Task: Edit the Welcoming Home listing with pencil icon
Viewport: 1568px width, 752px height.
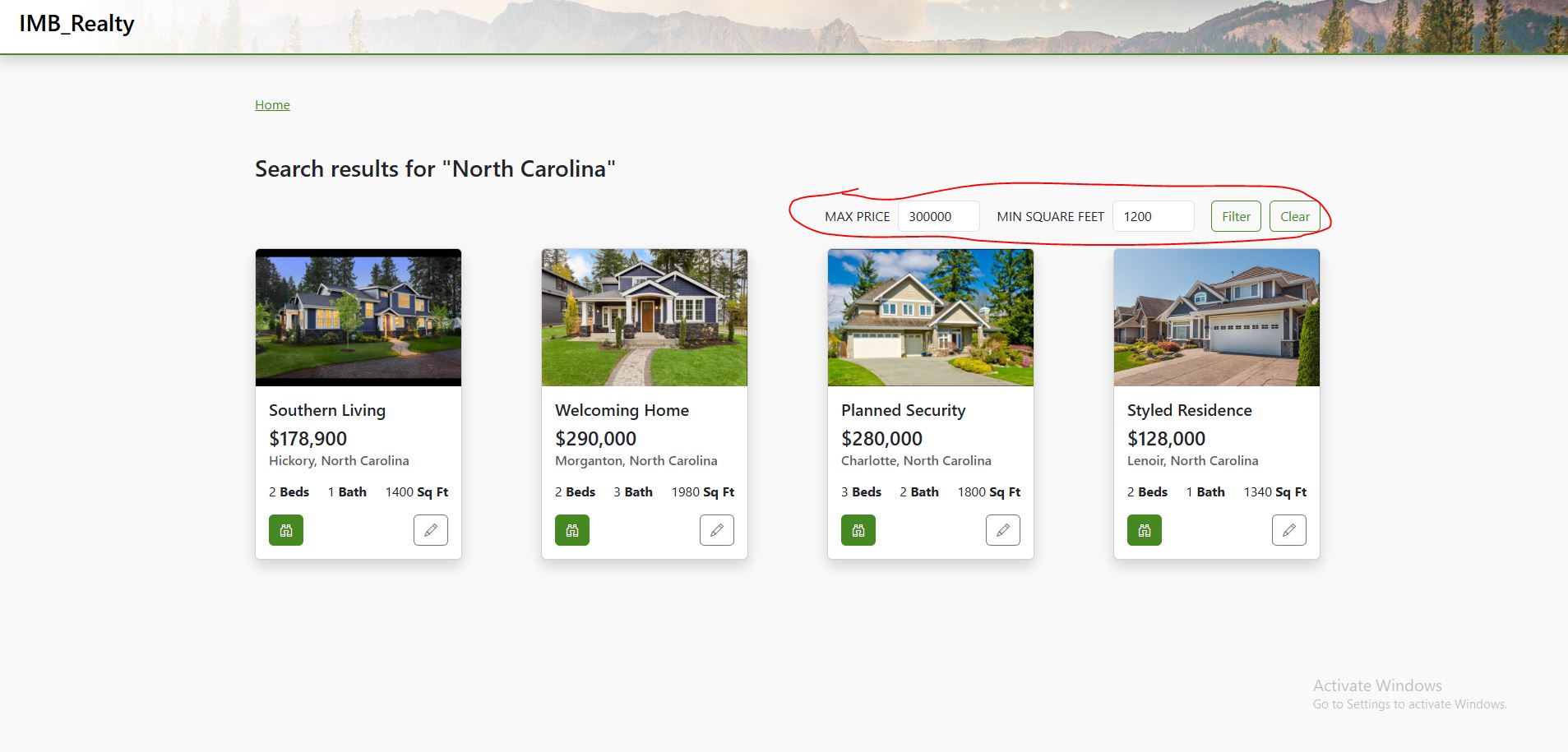Action: 717,530
